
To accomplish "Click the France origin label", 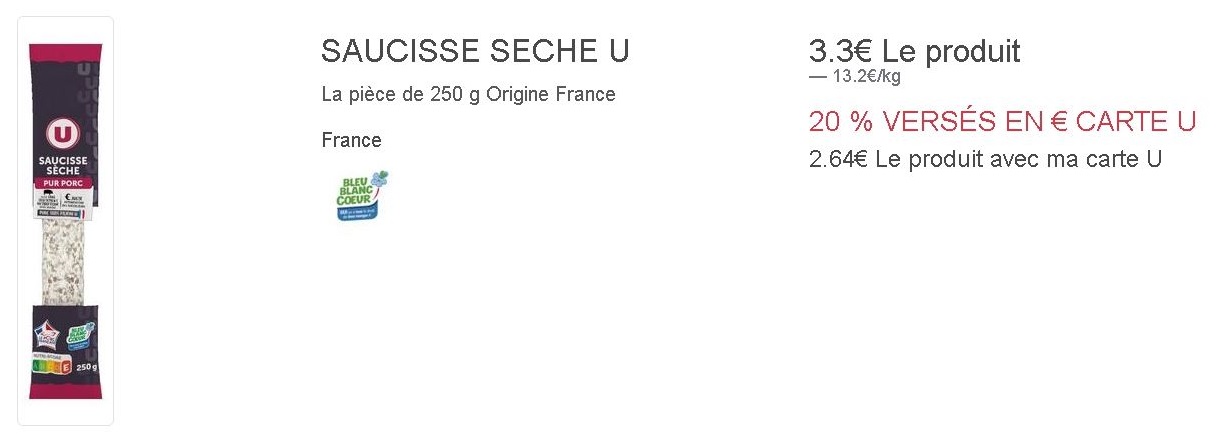I will [x=351, y=140].
